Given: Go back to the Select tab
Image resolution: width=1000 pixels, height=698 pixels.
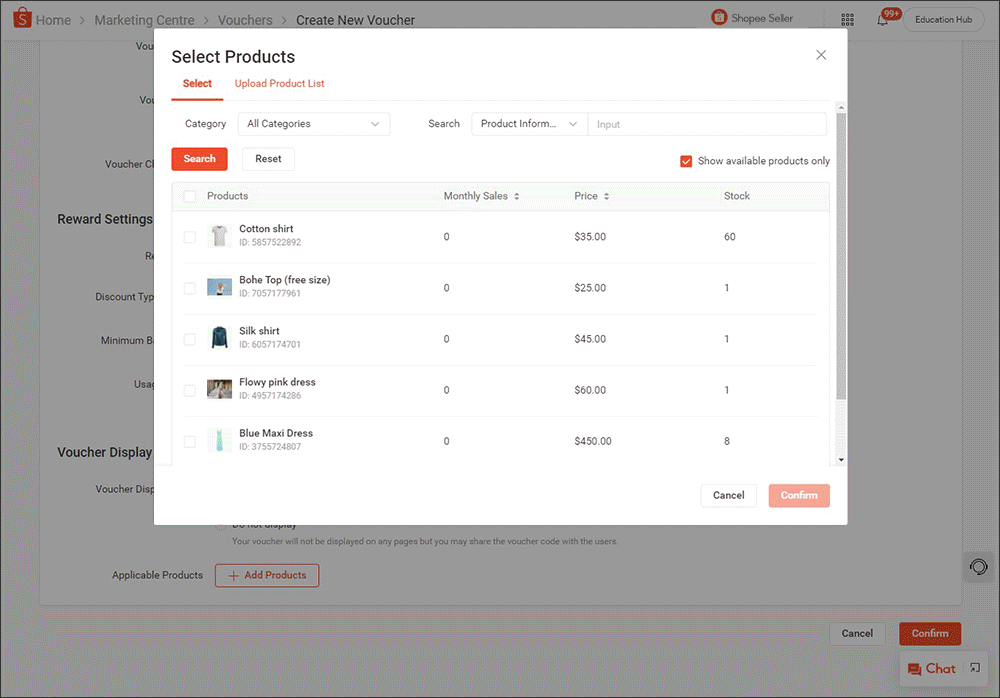Looking at the screenshot, I should click(197, 84).
